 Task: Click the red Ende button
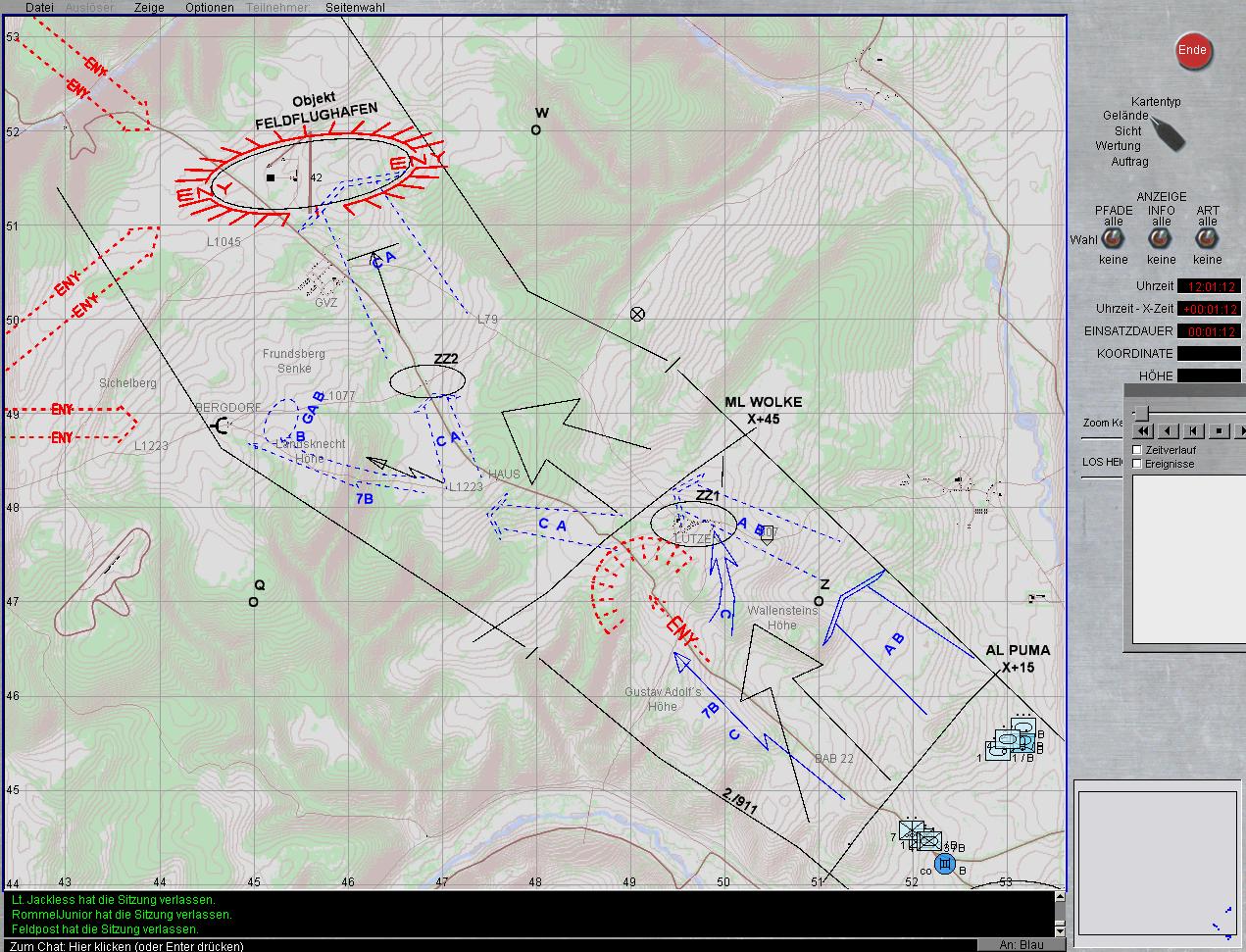(1192, 51)
